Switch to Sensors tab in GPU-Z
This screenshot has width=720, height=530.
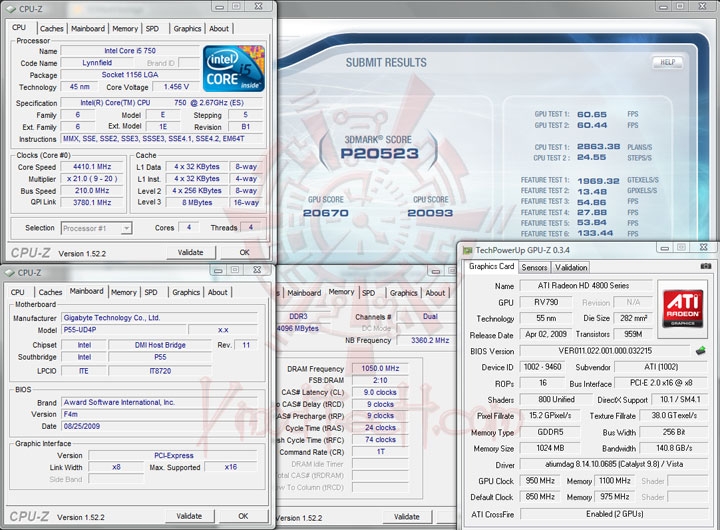534,267
